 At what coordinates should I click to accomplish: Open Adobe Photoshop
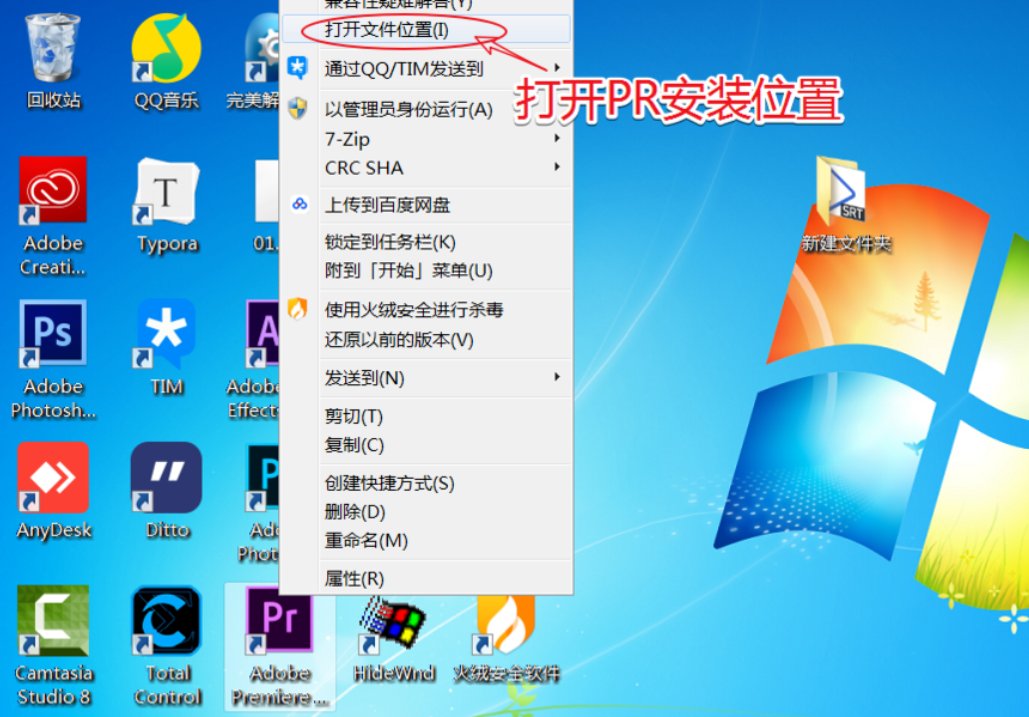tap(52, 333)
